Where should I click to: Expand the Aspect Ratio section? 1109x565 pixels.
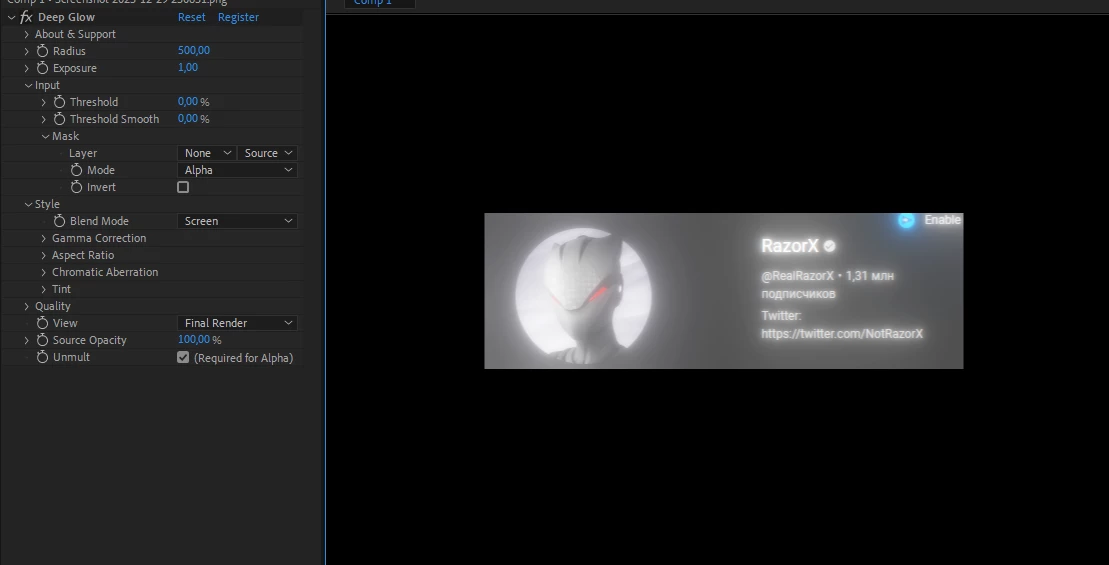pos(44,255)
